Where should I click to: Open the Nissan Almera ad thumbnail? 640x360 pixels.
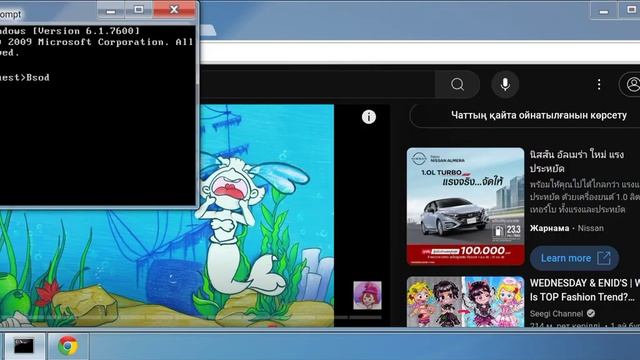point(465,207)
